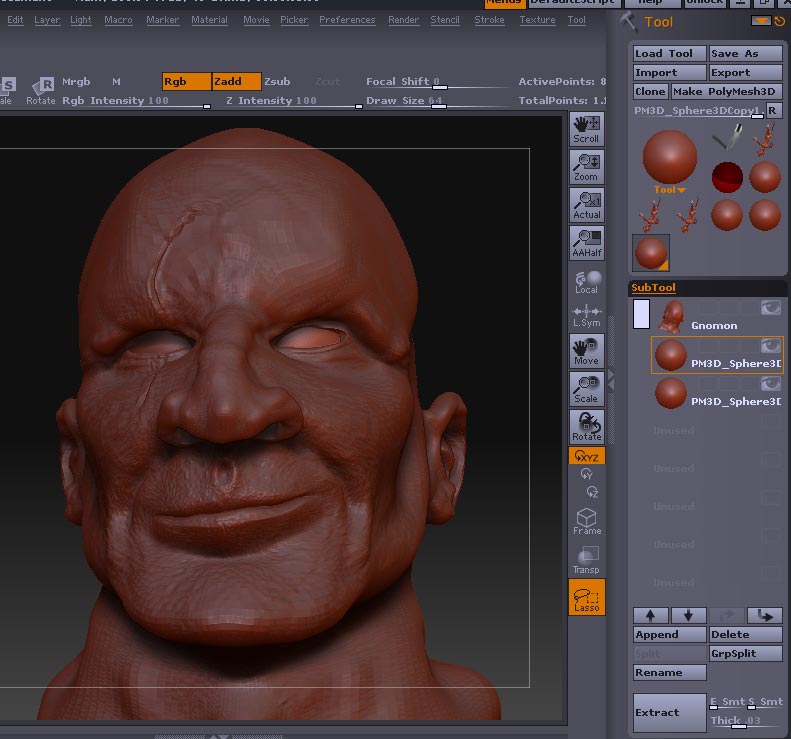
Task: Toggle selected PM3D_Sphere3D subtool eye
Action: point(770,346)
